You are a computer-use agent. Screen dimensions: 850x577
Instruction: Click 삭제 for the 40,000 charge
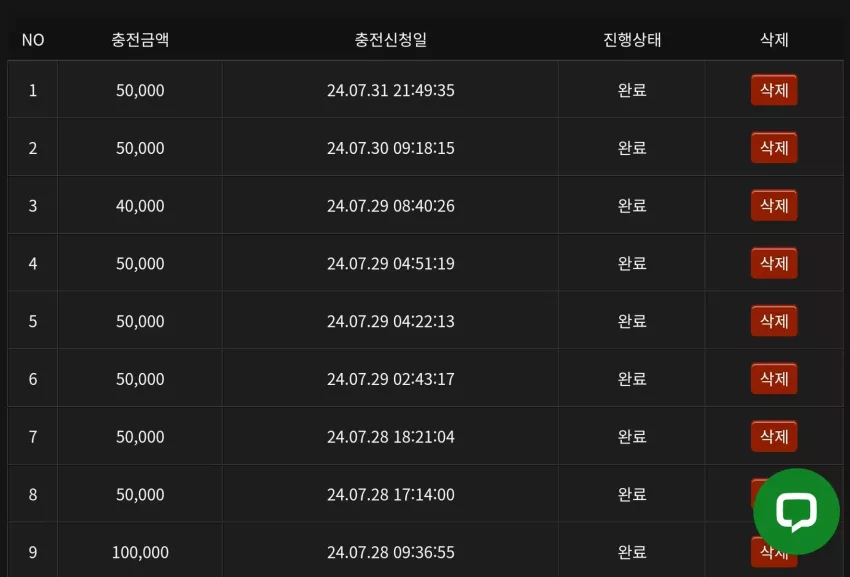pos(774,206)
